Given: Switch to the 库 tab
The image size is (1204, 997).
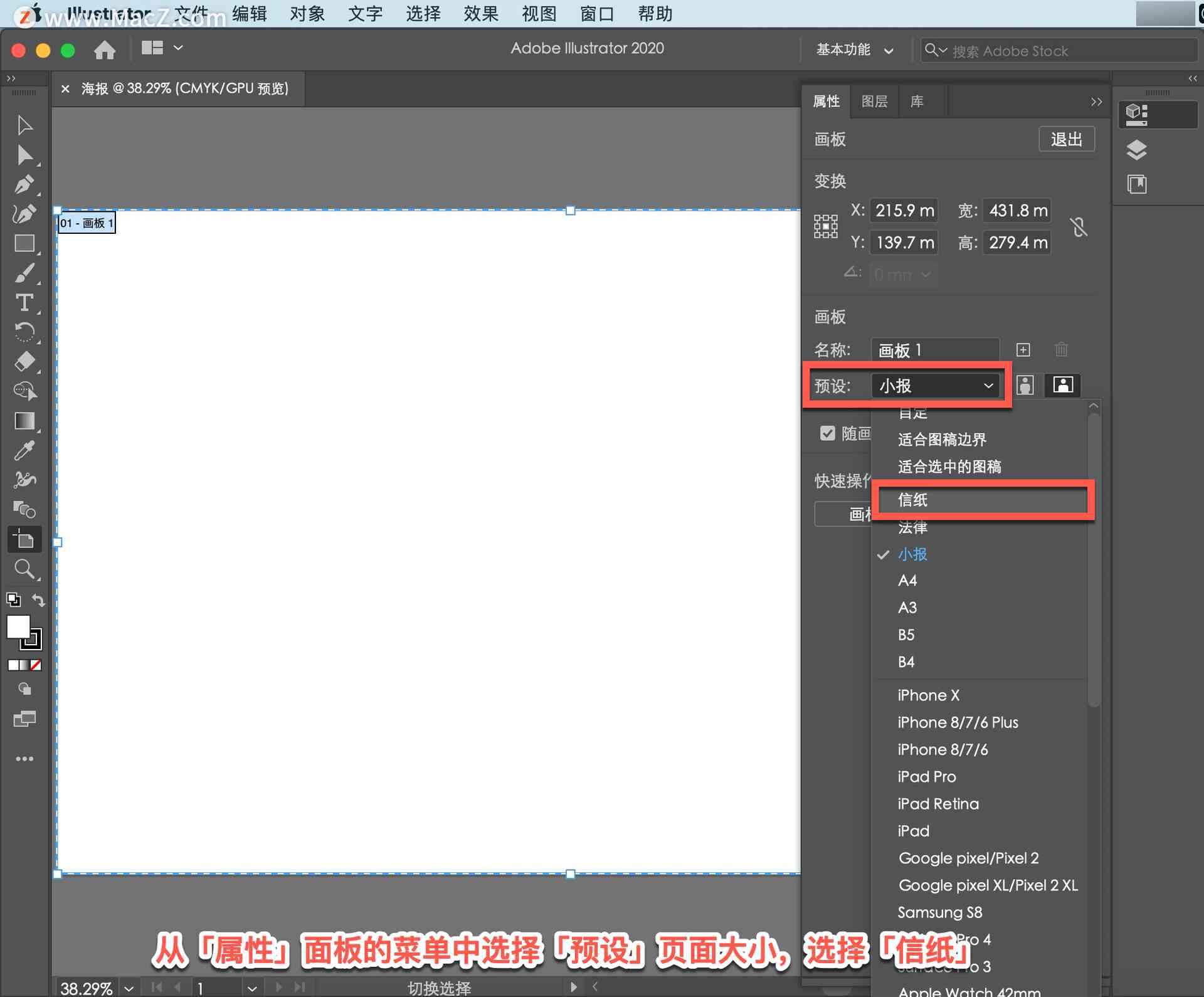Looking at the screenshot, I should 919,100.
